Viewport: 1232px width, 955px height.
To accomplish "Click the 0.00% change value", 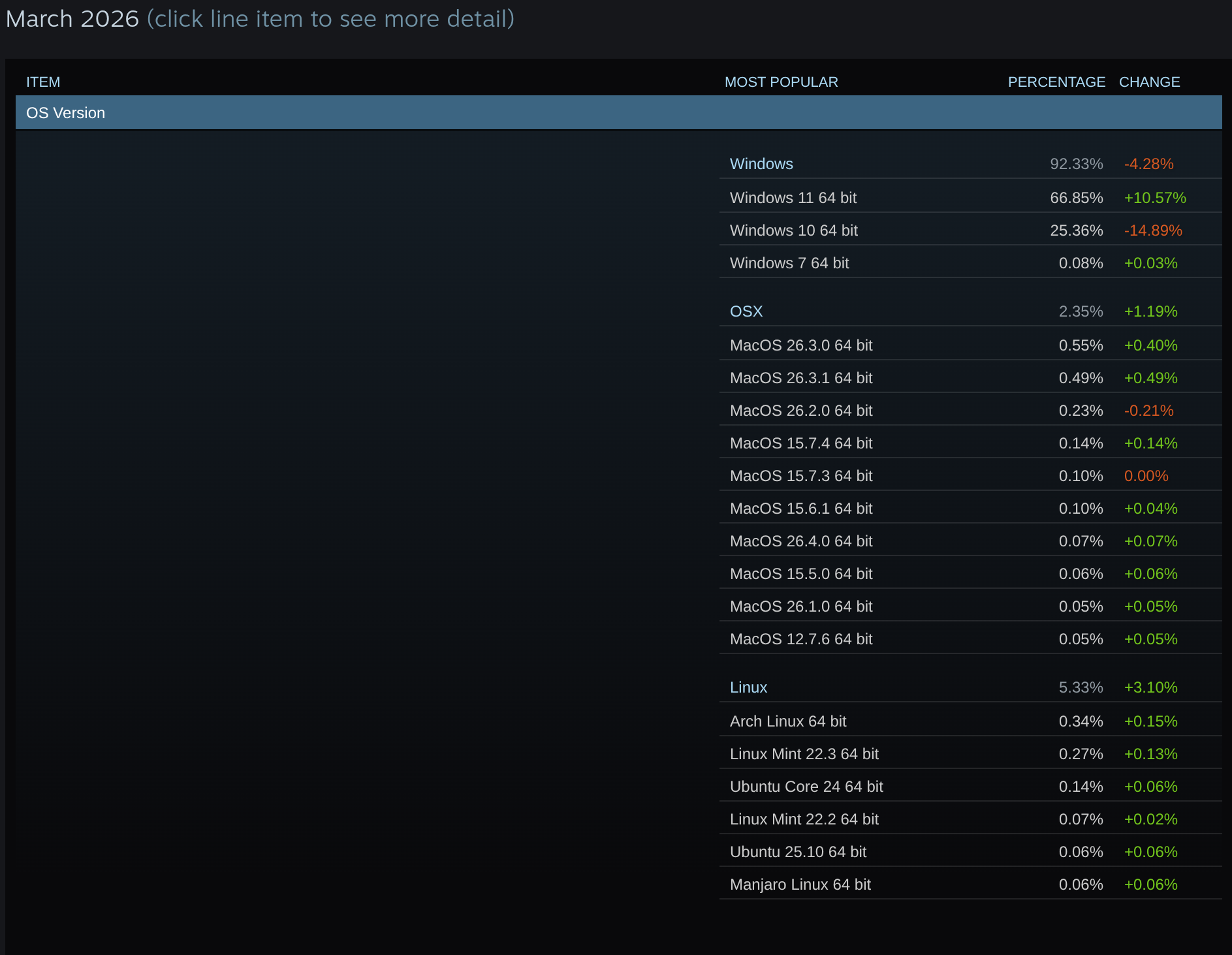I will (x=1146, y=476).
